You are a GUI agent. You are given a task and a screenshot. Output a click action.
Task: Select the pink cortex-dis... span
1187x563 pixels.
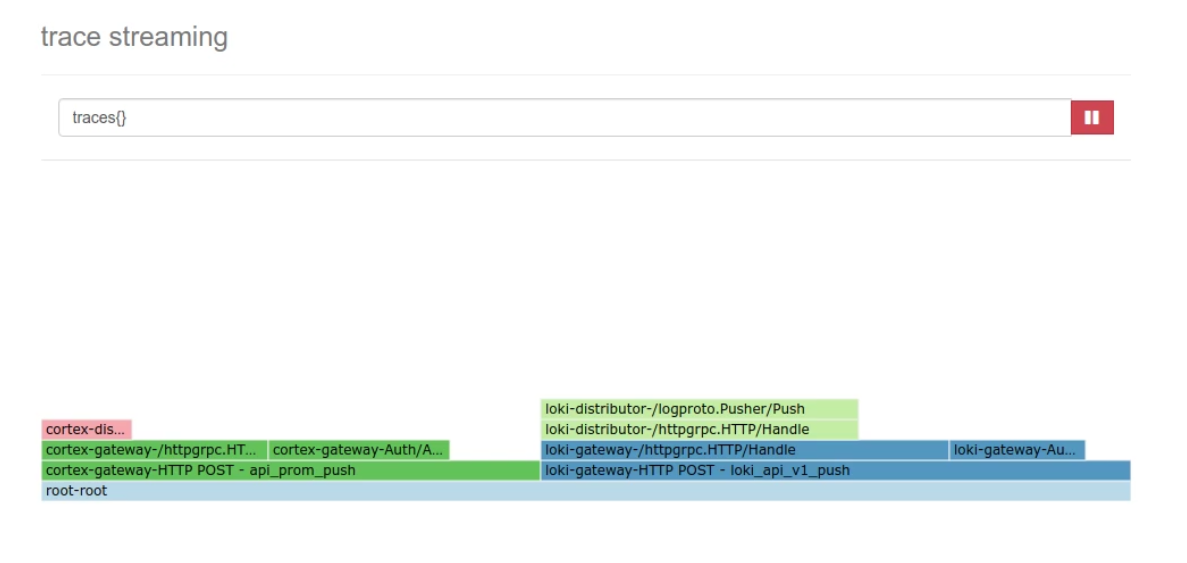[86, 430]
